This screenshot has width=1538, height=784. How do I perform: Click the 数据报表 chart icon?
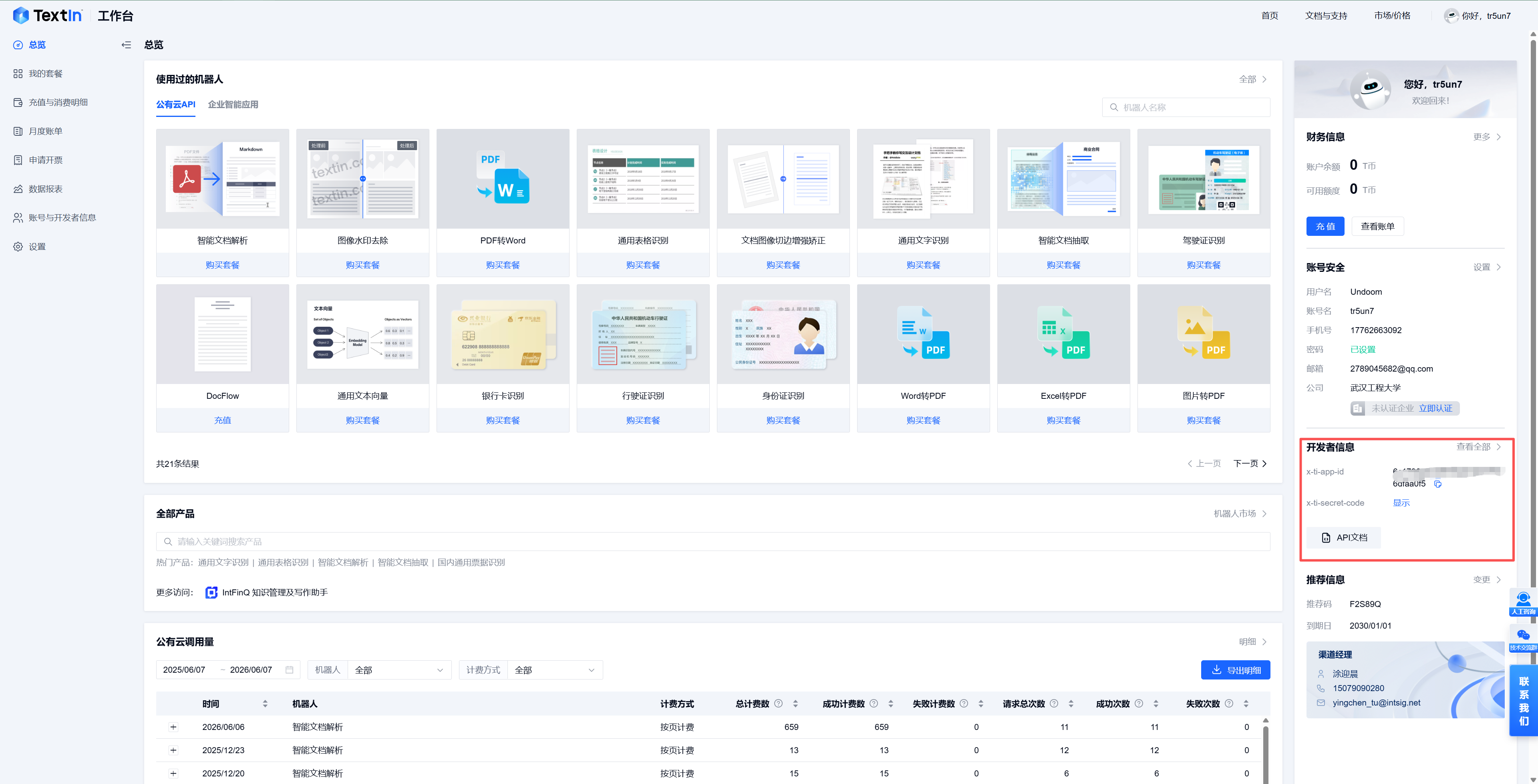tap(18, 189)
